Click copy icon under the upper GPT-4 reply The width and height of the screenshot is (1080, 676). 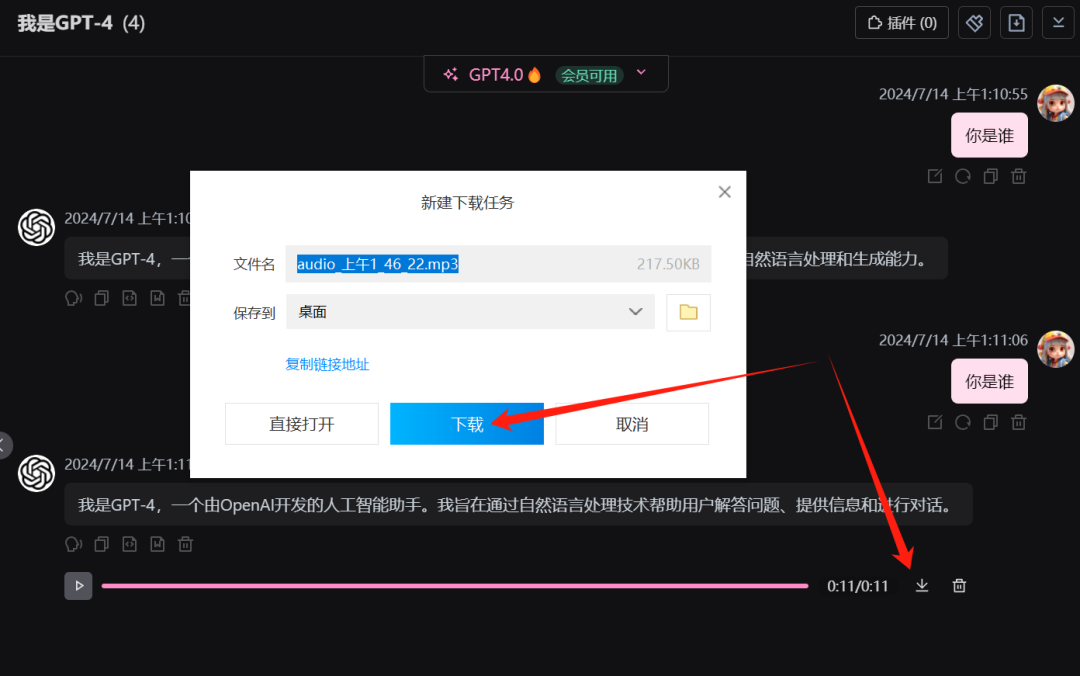[101, 298]
